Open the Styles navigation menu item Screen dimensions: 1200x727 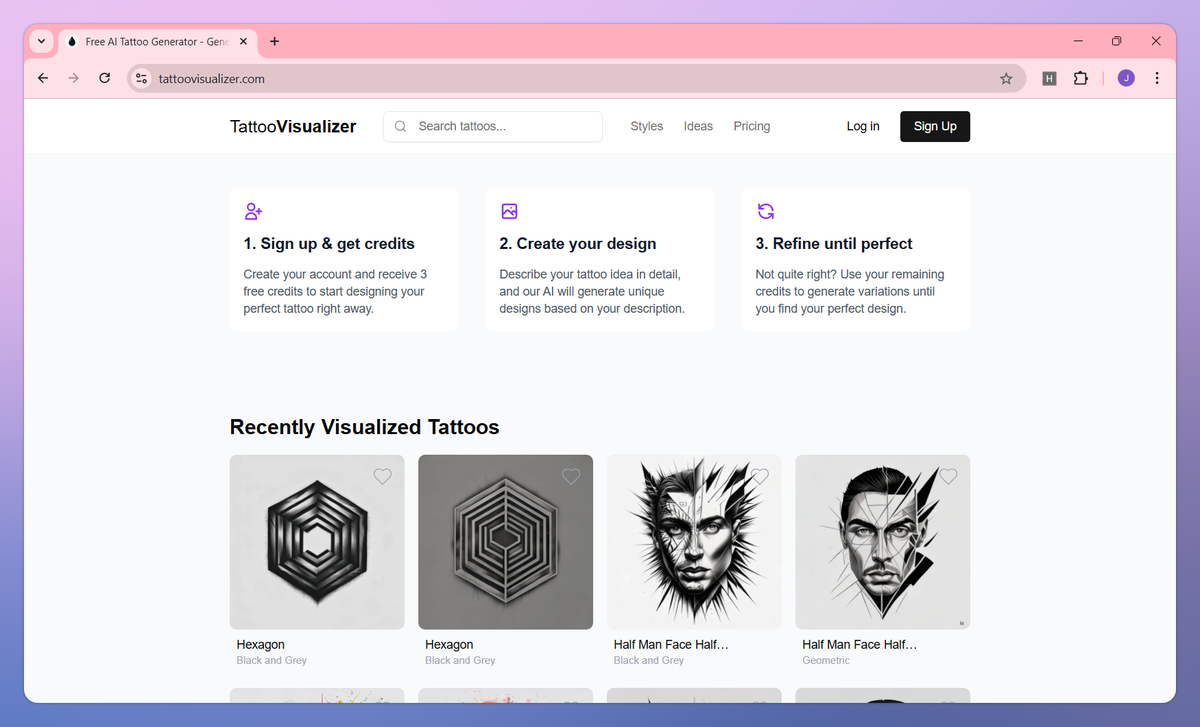(x=646, y=126)
